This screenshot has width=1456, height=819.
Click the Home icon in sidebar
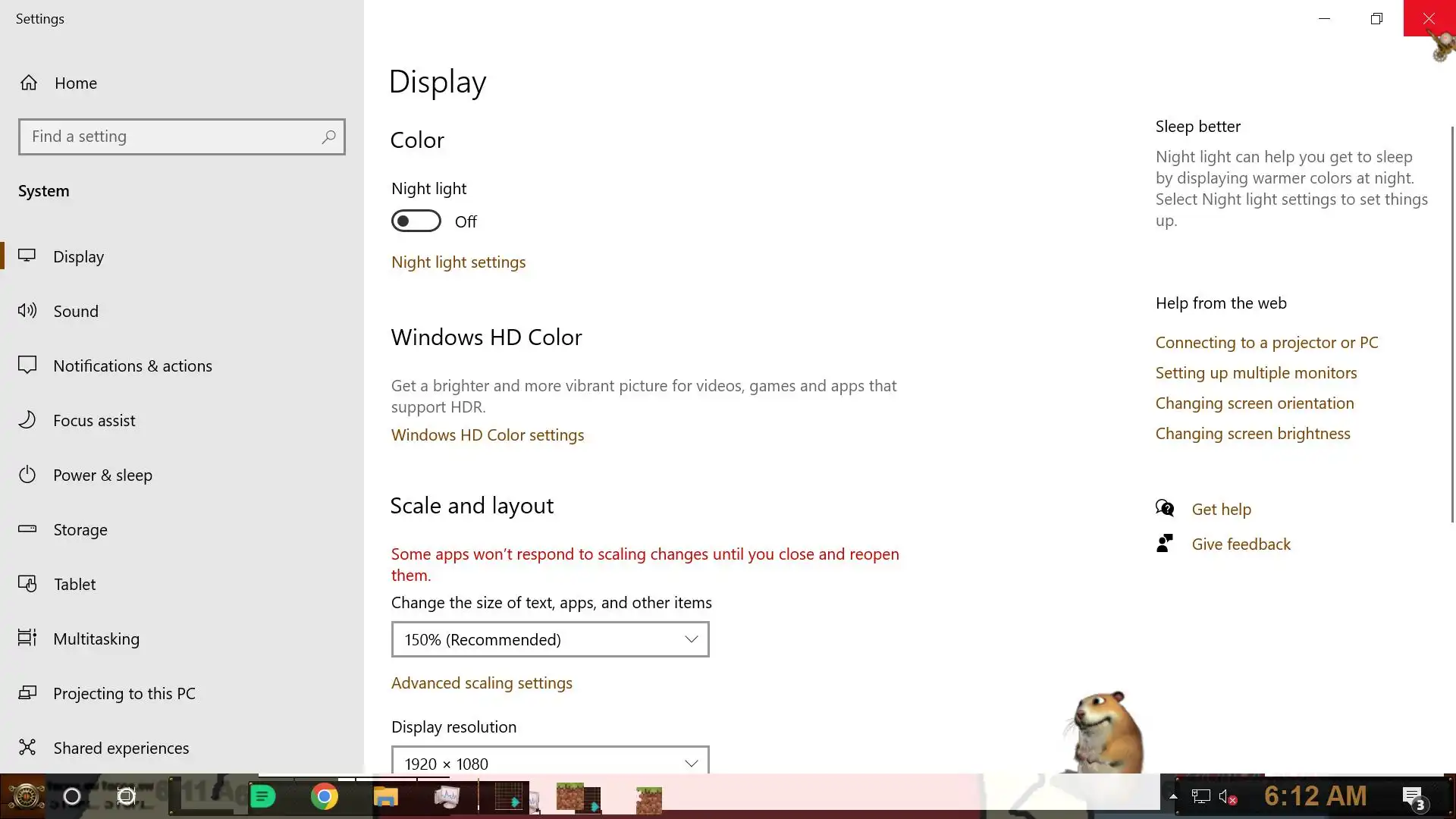[29, 83]
